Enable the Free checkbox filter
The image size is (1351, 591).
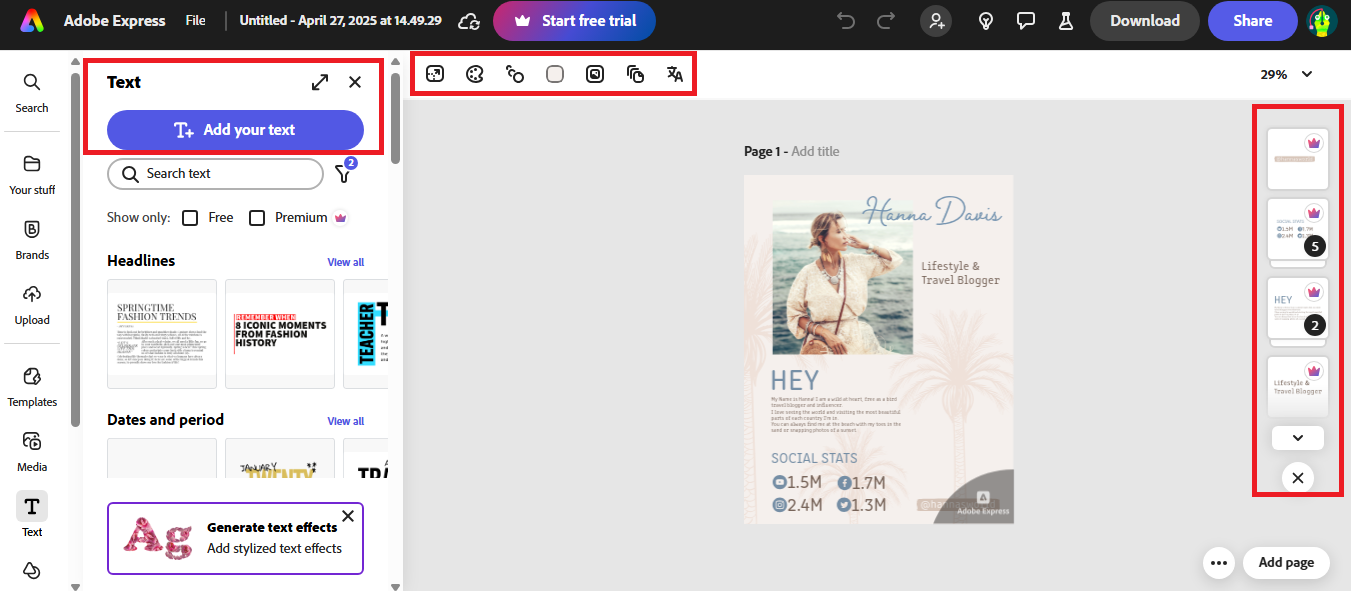(190, 218)
